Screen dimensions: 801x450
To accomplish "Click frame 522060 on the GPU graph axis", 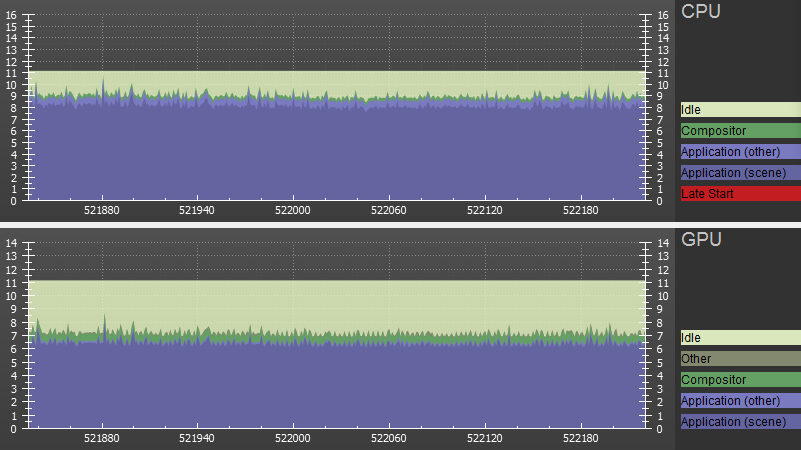I will 387,438.
